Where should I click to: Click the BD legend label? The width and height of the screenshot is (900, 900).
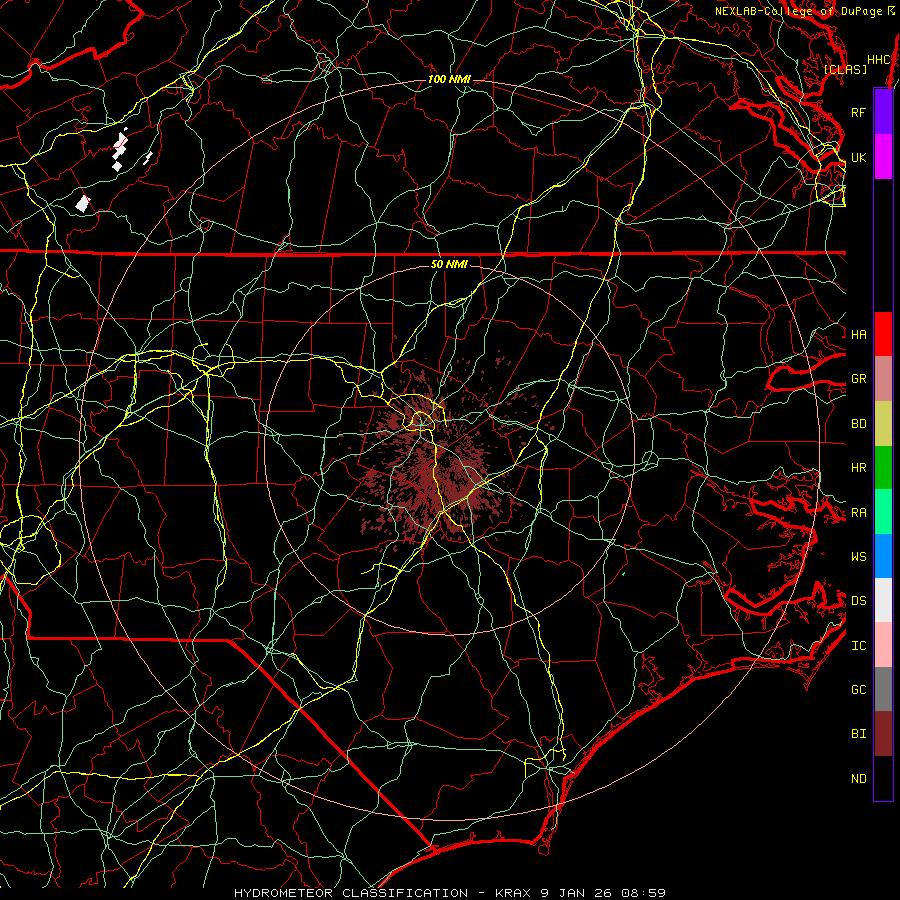coord(858,424)
